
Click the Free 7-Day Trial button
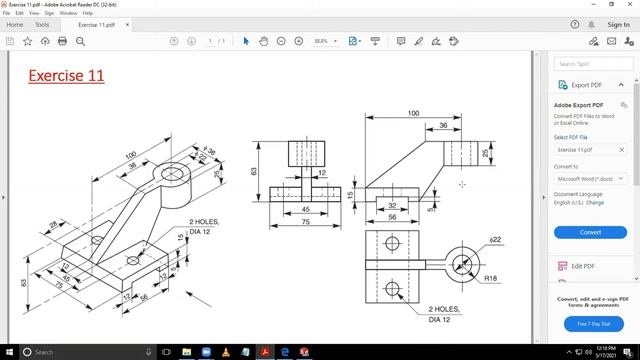click(x=593, y=324)
